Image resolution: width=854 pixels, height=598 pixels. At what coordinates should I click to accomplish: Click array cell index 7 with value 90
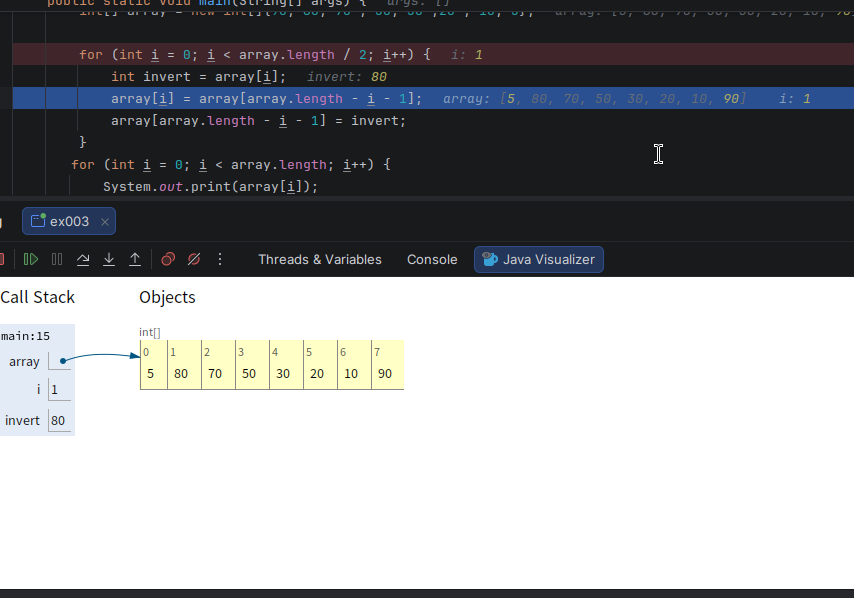click(x=388, y=364)
